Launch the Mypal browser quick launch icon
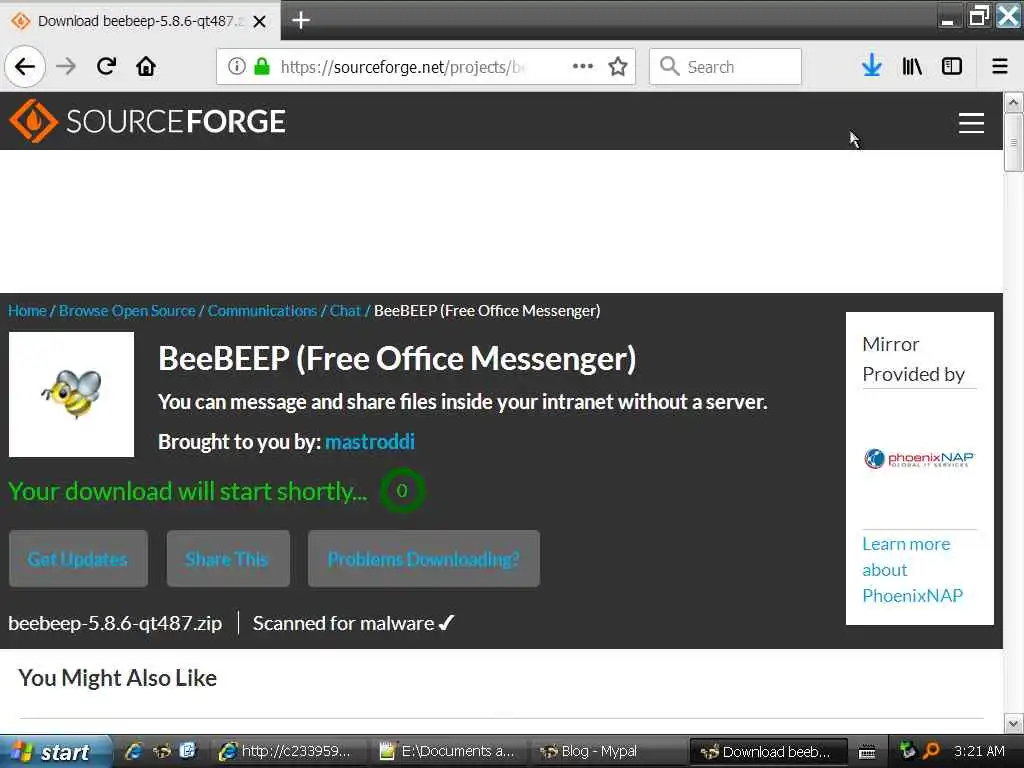1024x768 pixels. (x=161, y=751)
